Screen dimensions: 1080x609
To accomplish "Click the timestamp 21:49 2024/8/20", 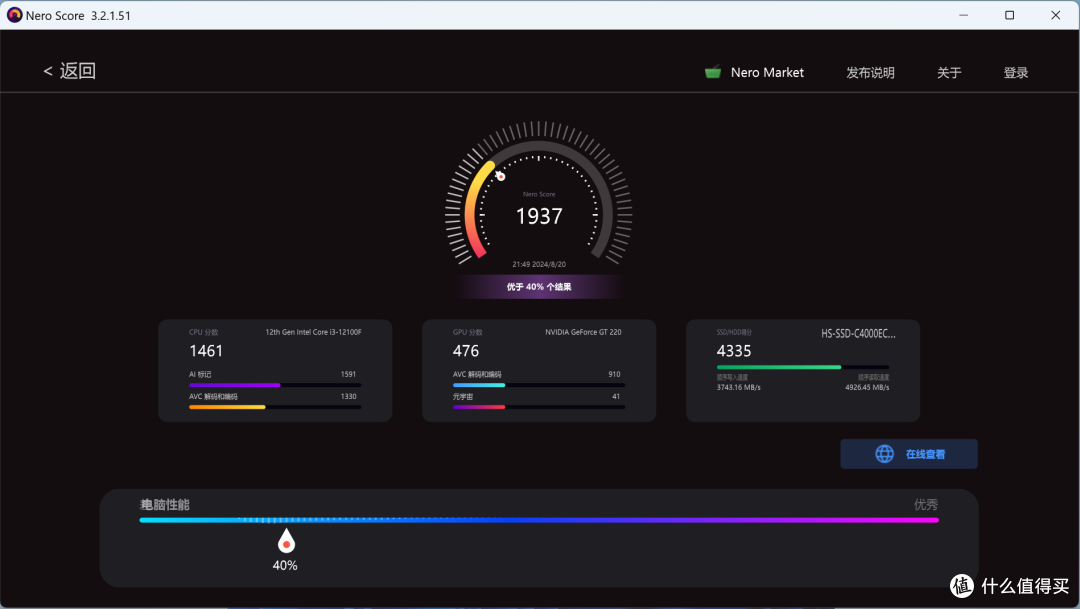I will 539,264.
